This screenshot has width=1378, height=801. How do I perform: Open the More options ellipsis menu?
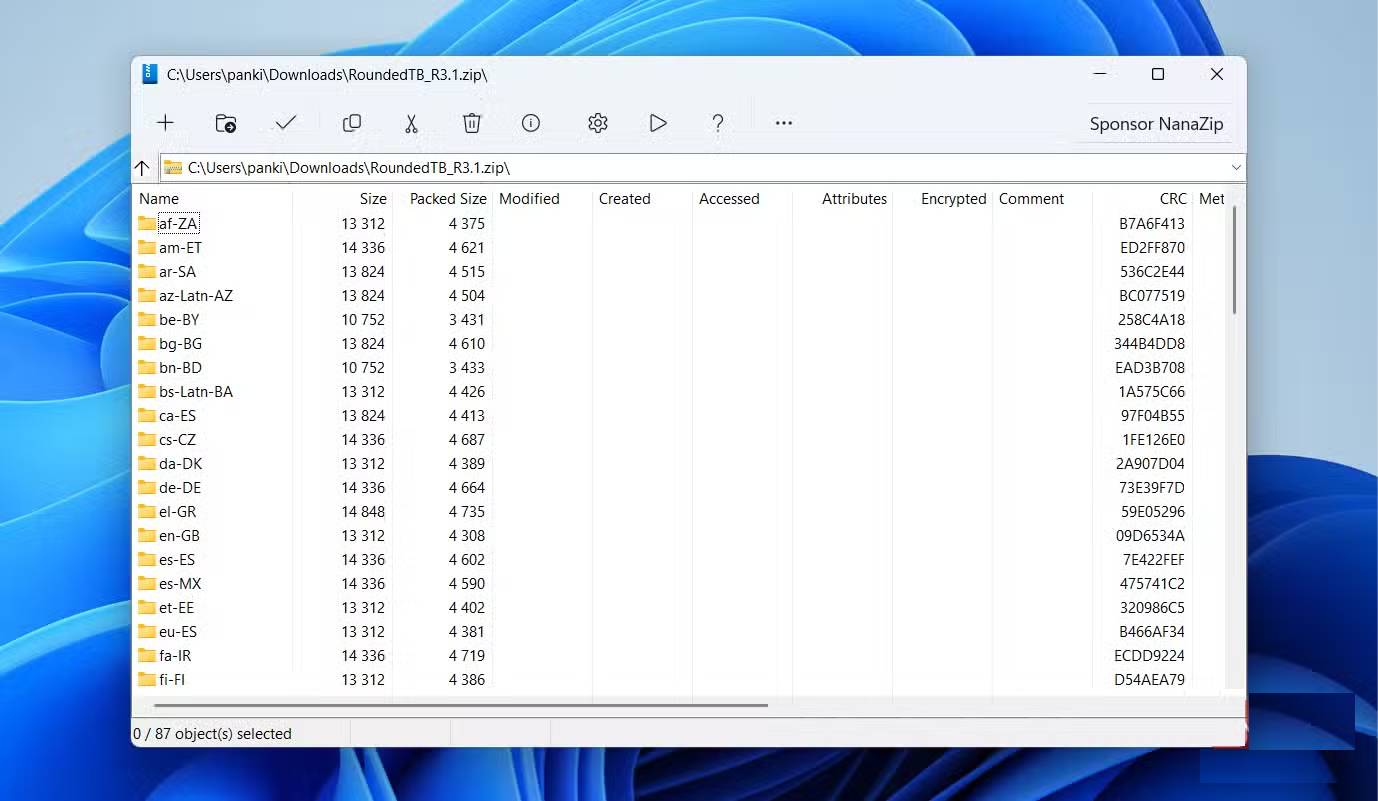783,122
